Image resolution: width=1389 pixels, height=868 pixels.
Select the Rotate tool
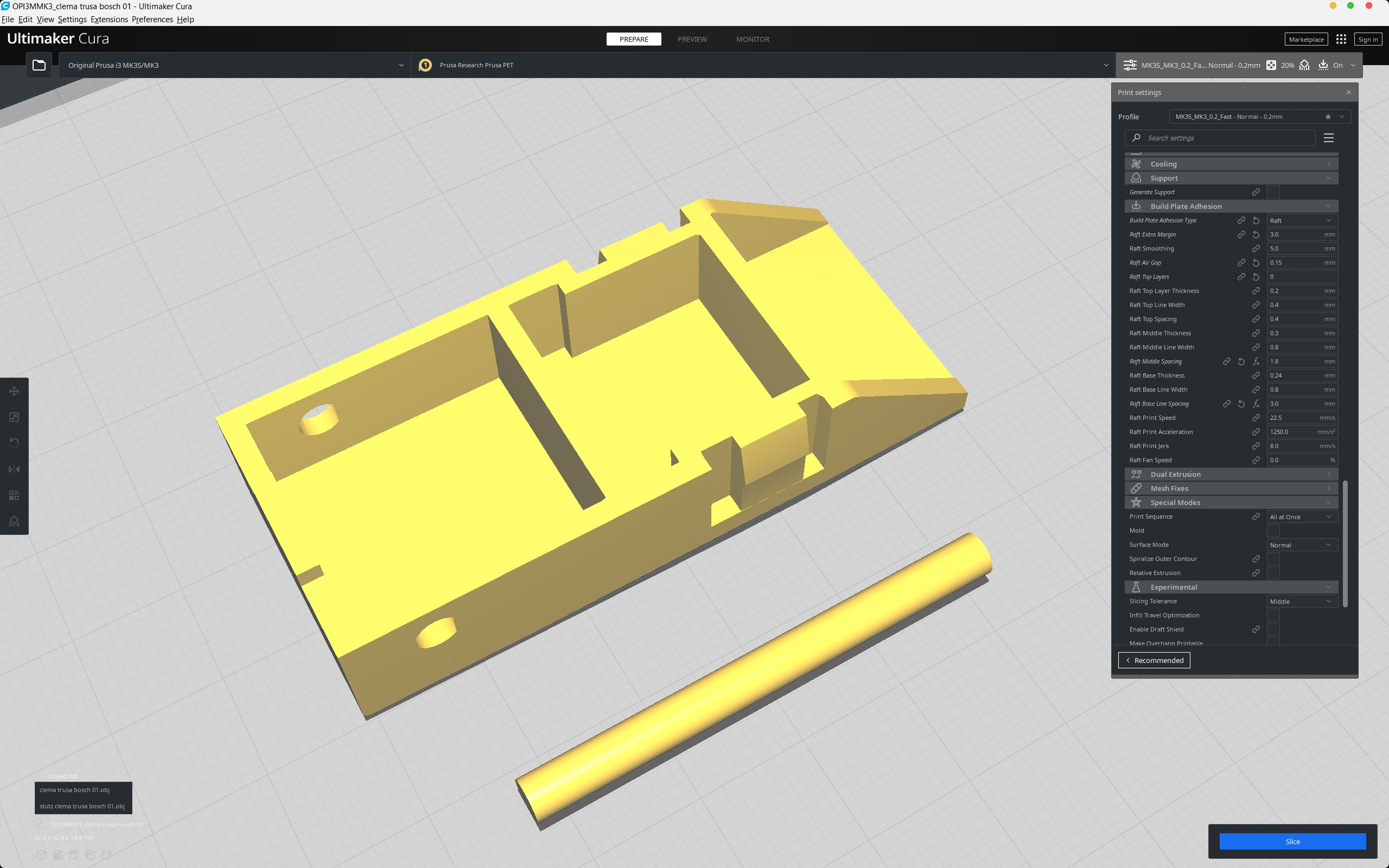point(14,443)
